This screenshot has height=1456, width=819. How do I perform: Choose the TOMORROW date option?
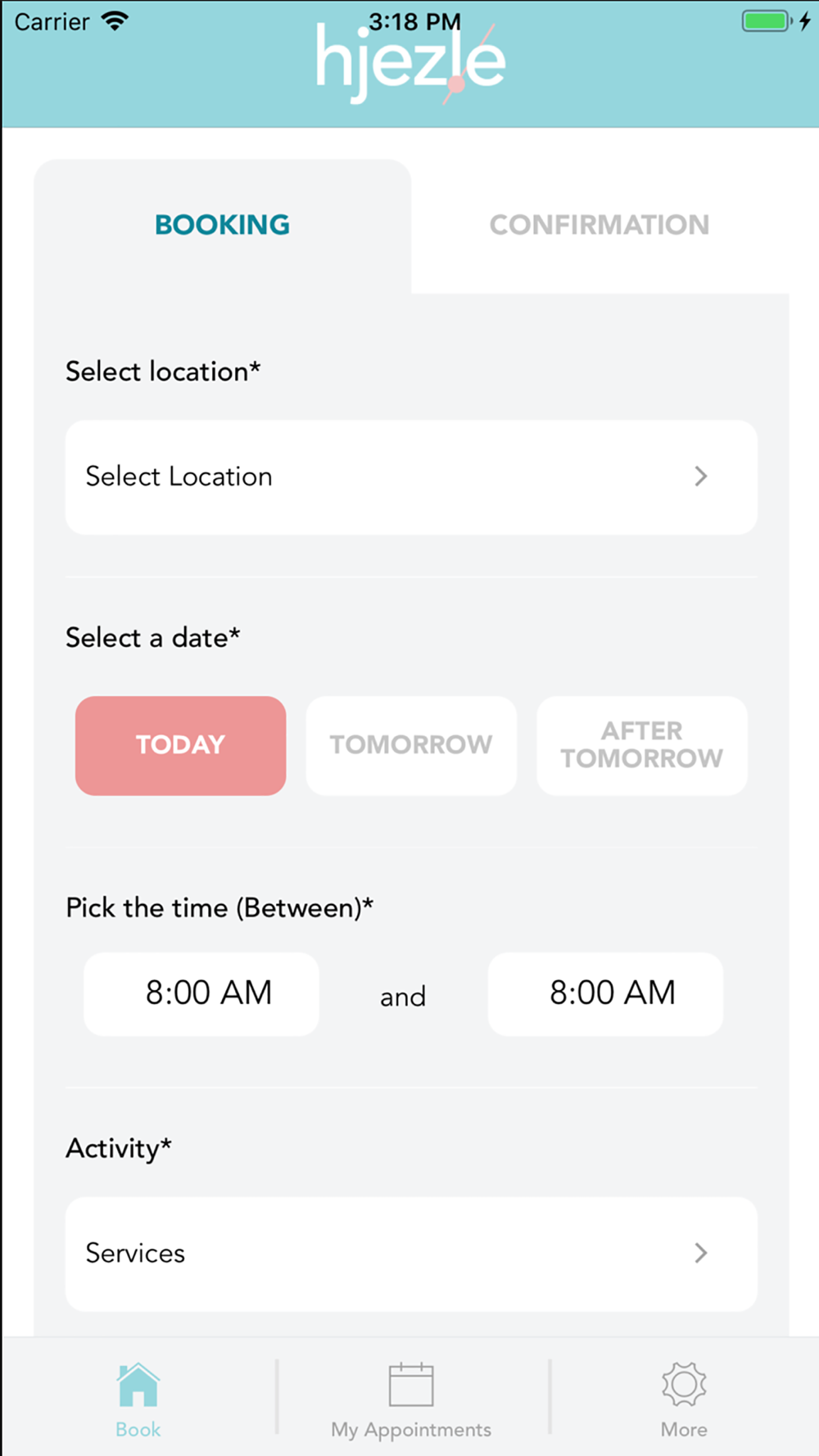point(411,745)
